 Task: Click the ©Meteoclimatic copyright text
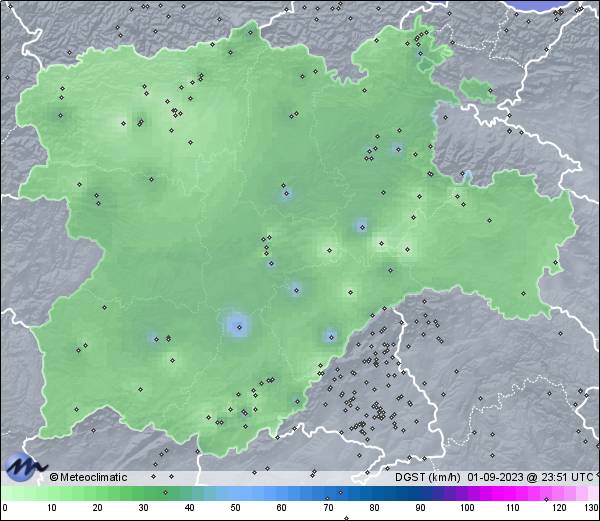pos(88,477)
